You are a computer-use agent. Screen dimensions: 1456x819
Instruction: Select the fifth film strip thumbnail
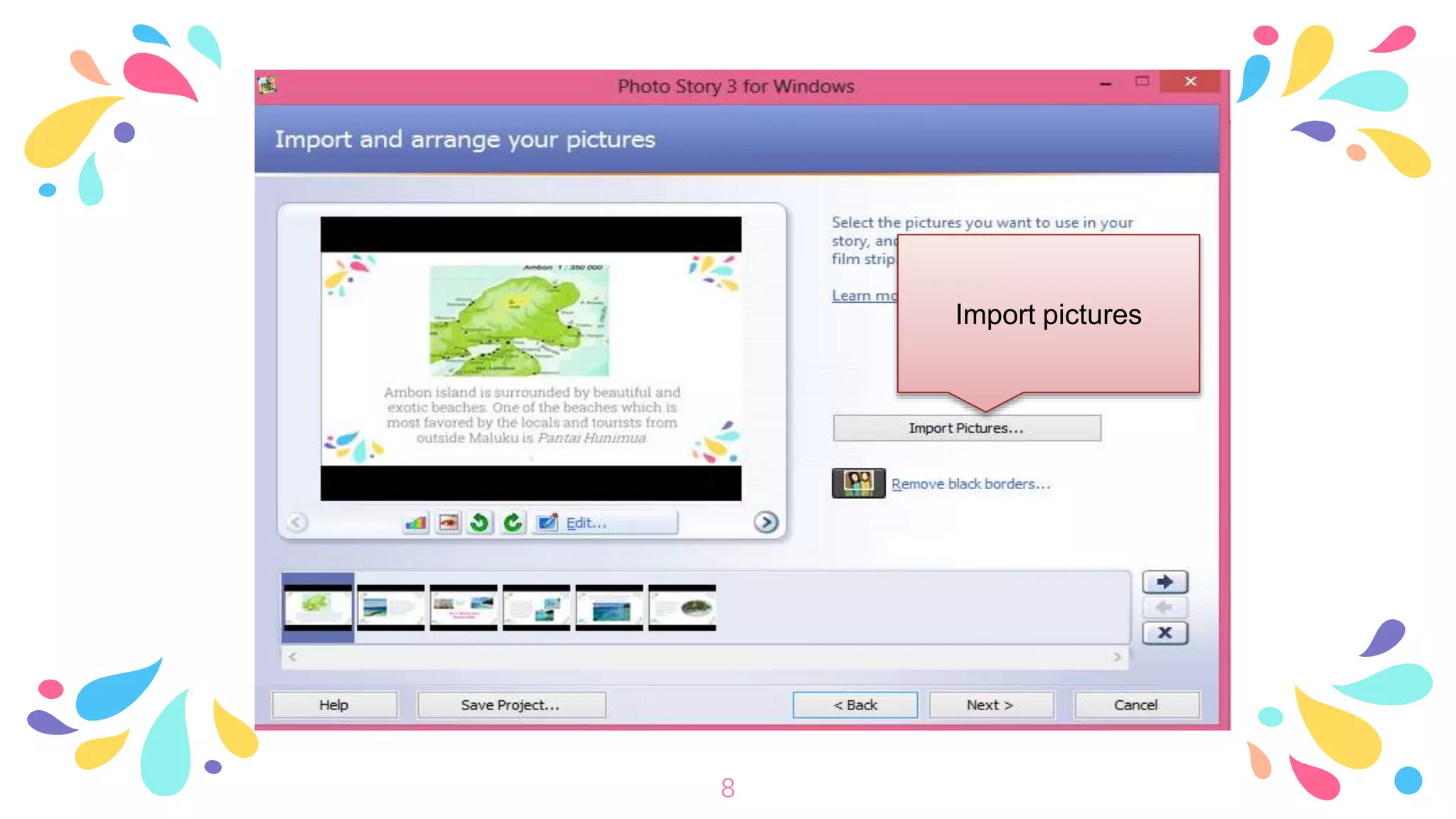[609, 608]
